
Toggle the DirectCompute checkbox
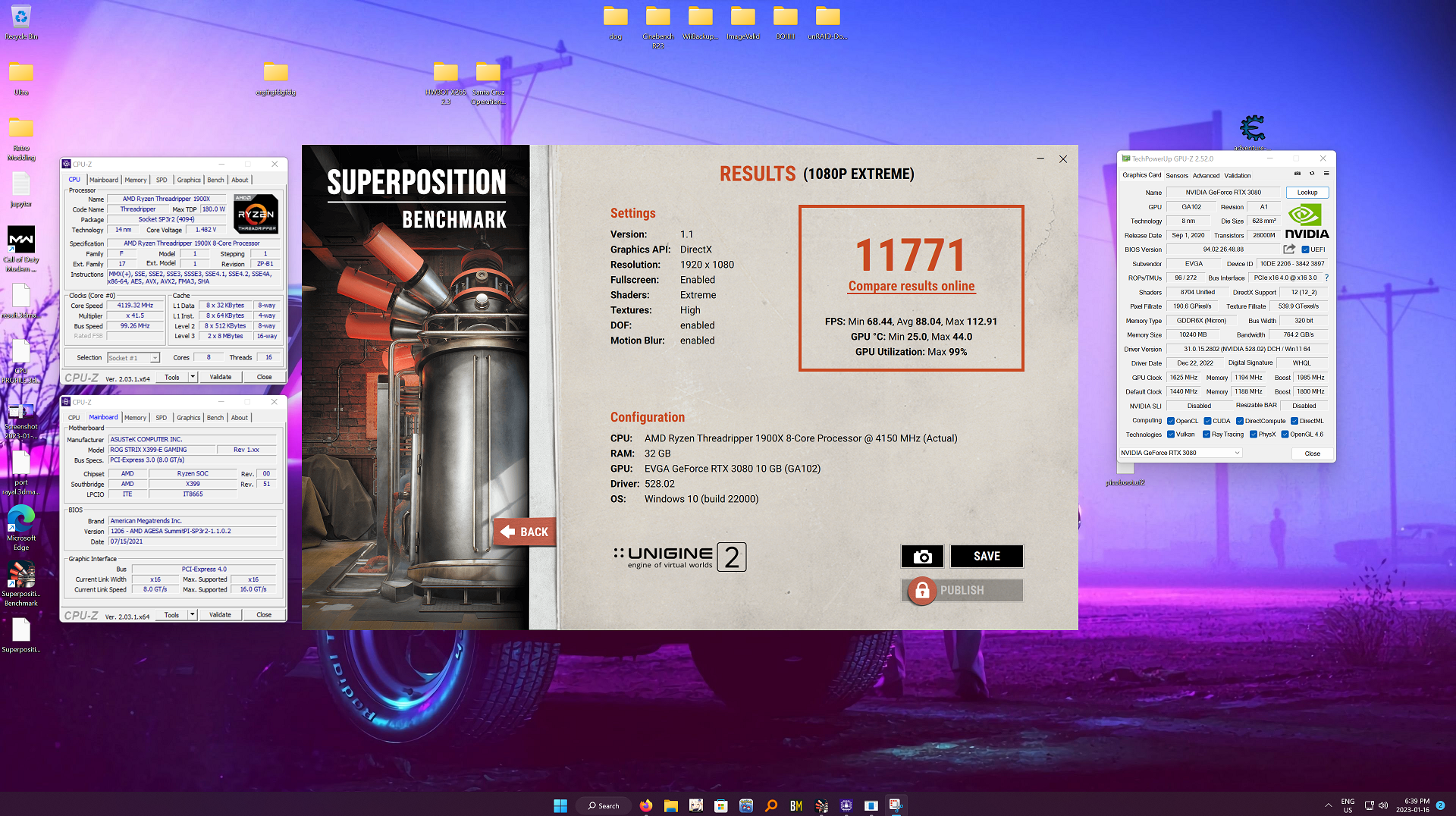click(x=1240, y=421)
